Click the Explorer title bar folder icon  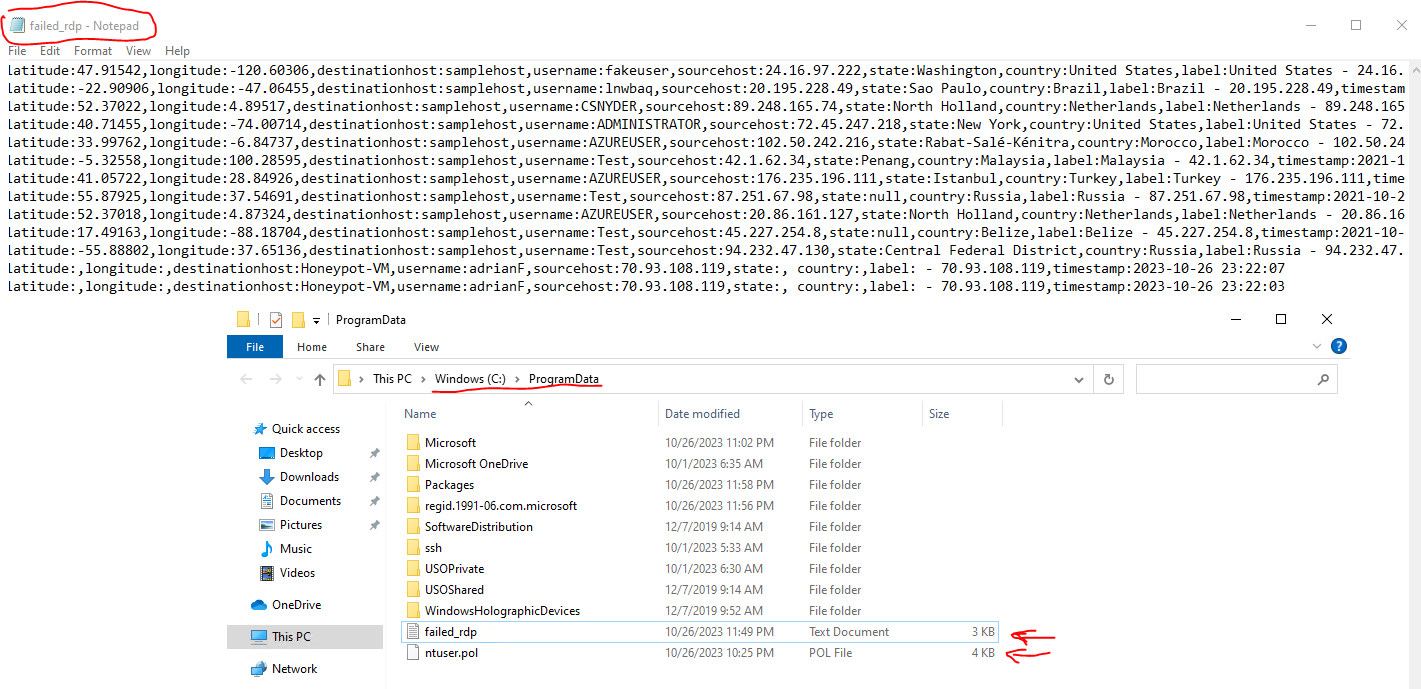(x=243, y=320)
